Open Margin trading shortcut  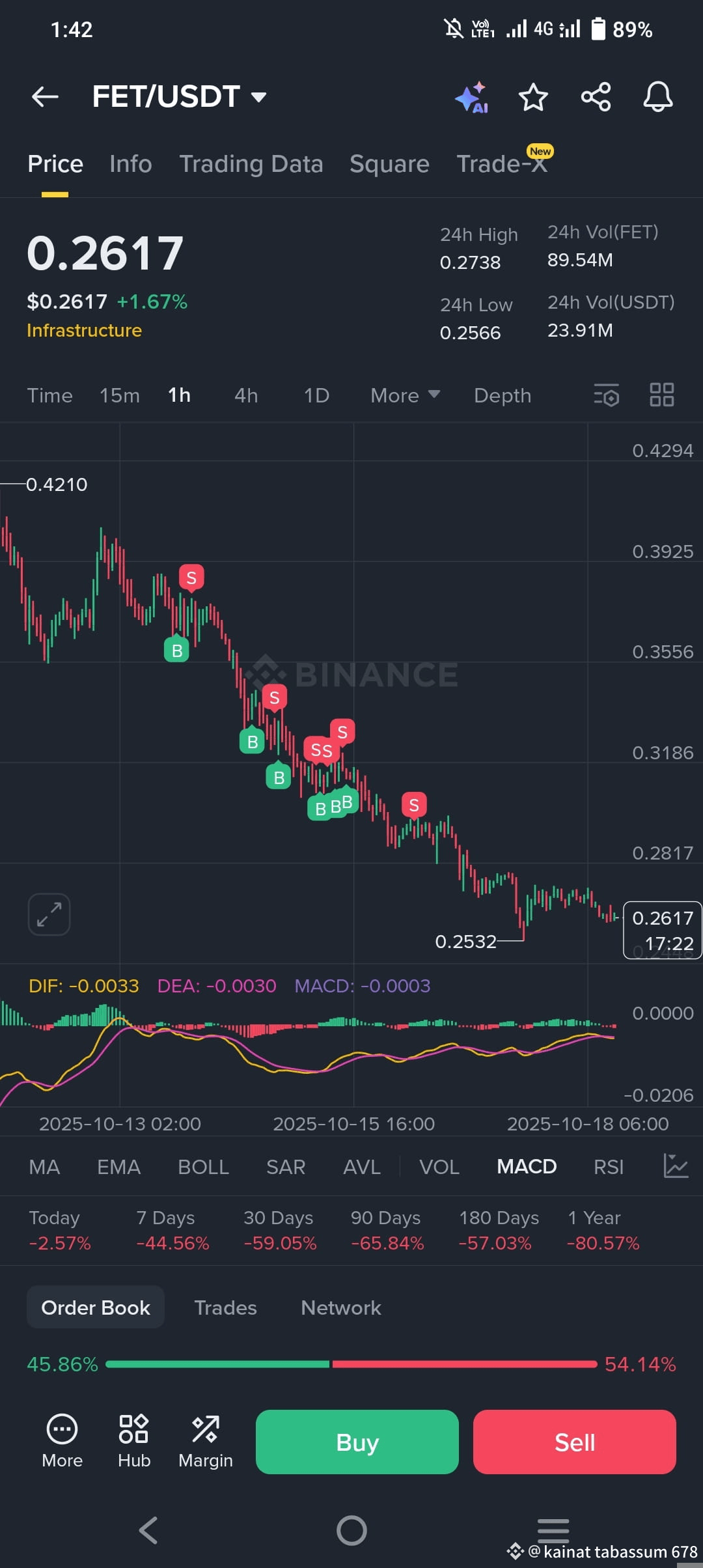click(206, 1442)
